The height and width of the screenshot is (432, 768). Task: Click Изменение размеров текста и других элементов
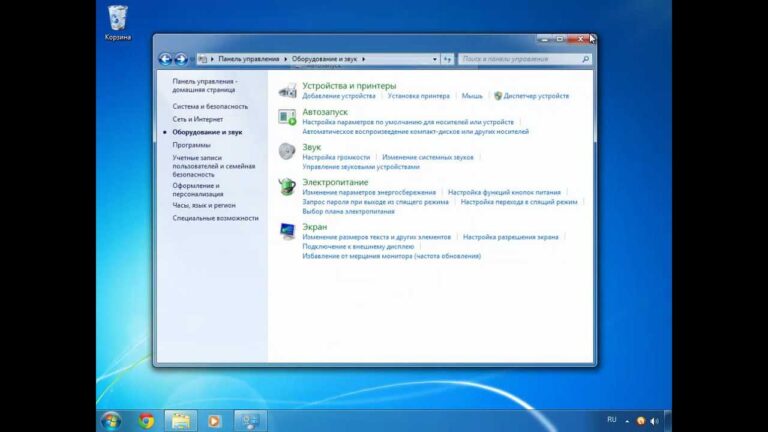376,237
